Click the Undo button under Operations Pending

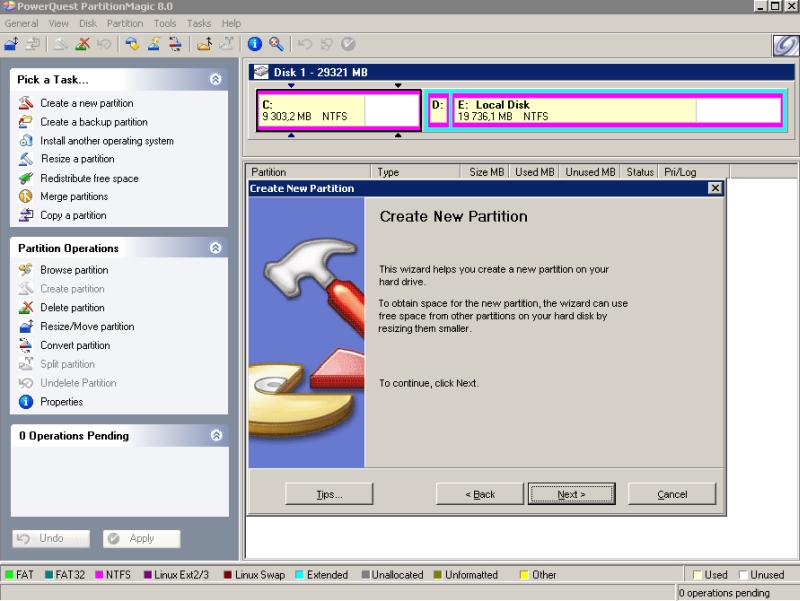[x=51, y=538]
